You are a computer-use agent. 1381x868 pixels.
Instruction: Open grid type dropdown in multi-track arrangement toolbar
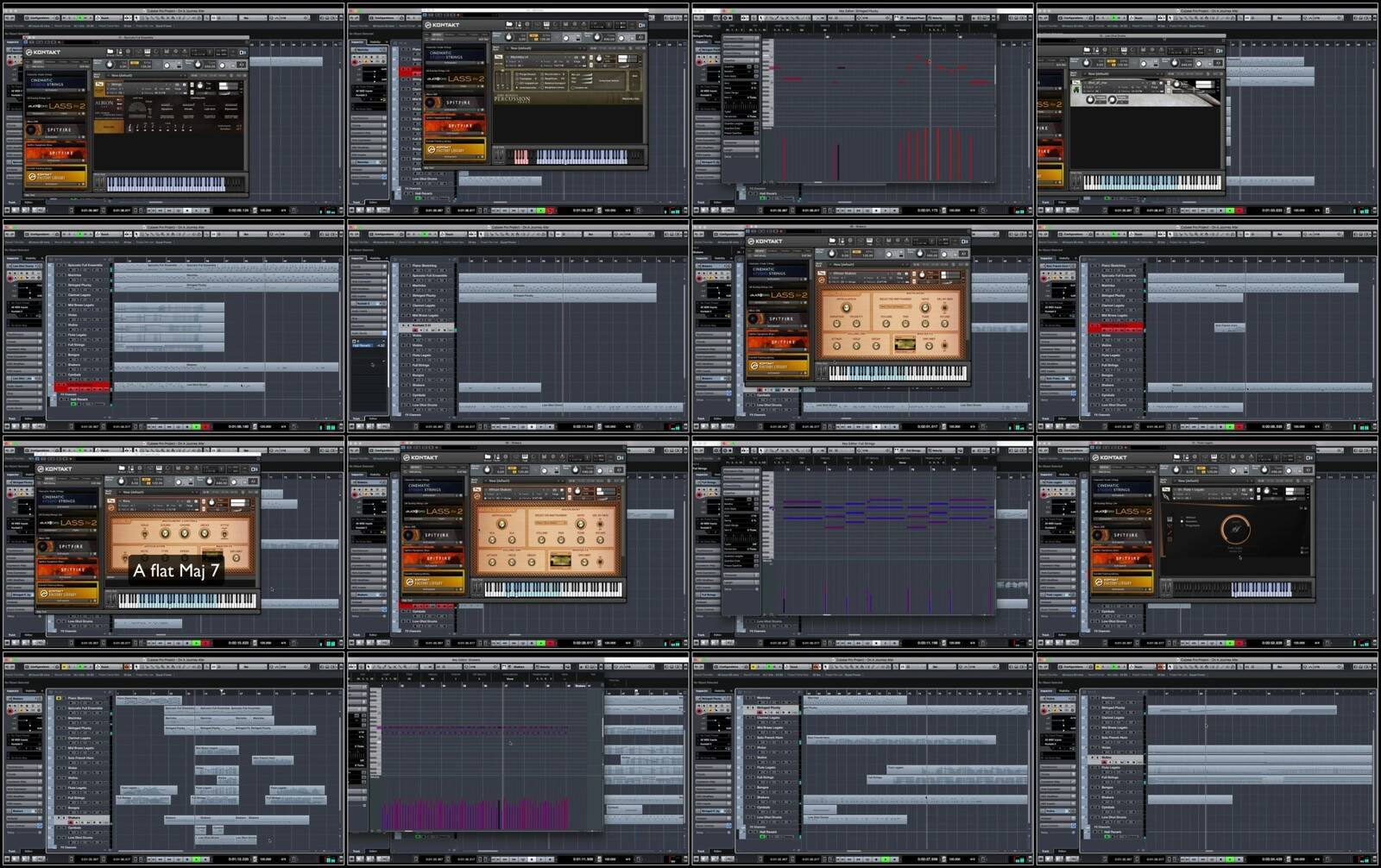tap(255, 667)
